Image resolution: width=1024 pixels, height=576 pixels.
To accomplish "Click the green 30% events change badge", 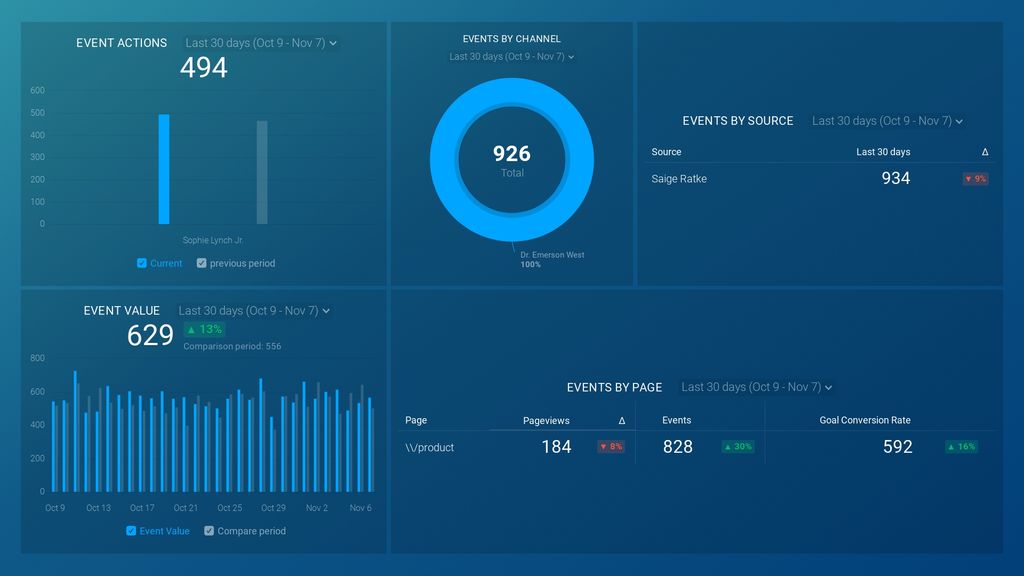I will click(x=738, y=447).
